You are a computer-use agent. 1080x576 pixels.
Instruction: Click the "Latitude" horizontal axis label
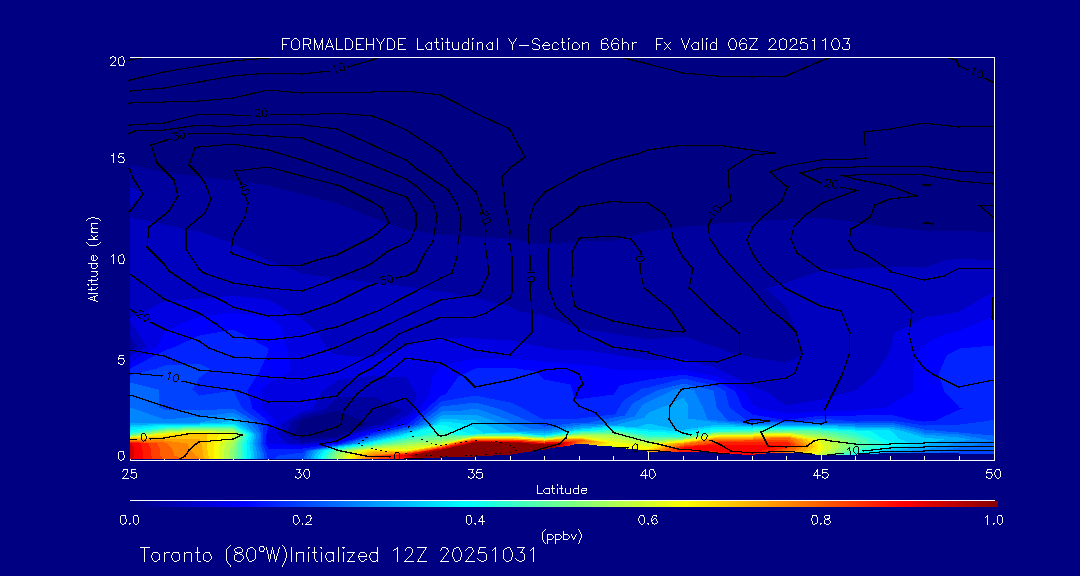[562, 490]
